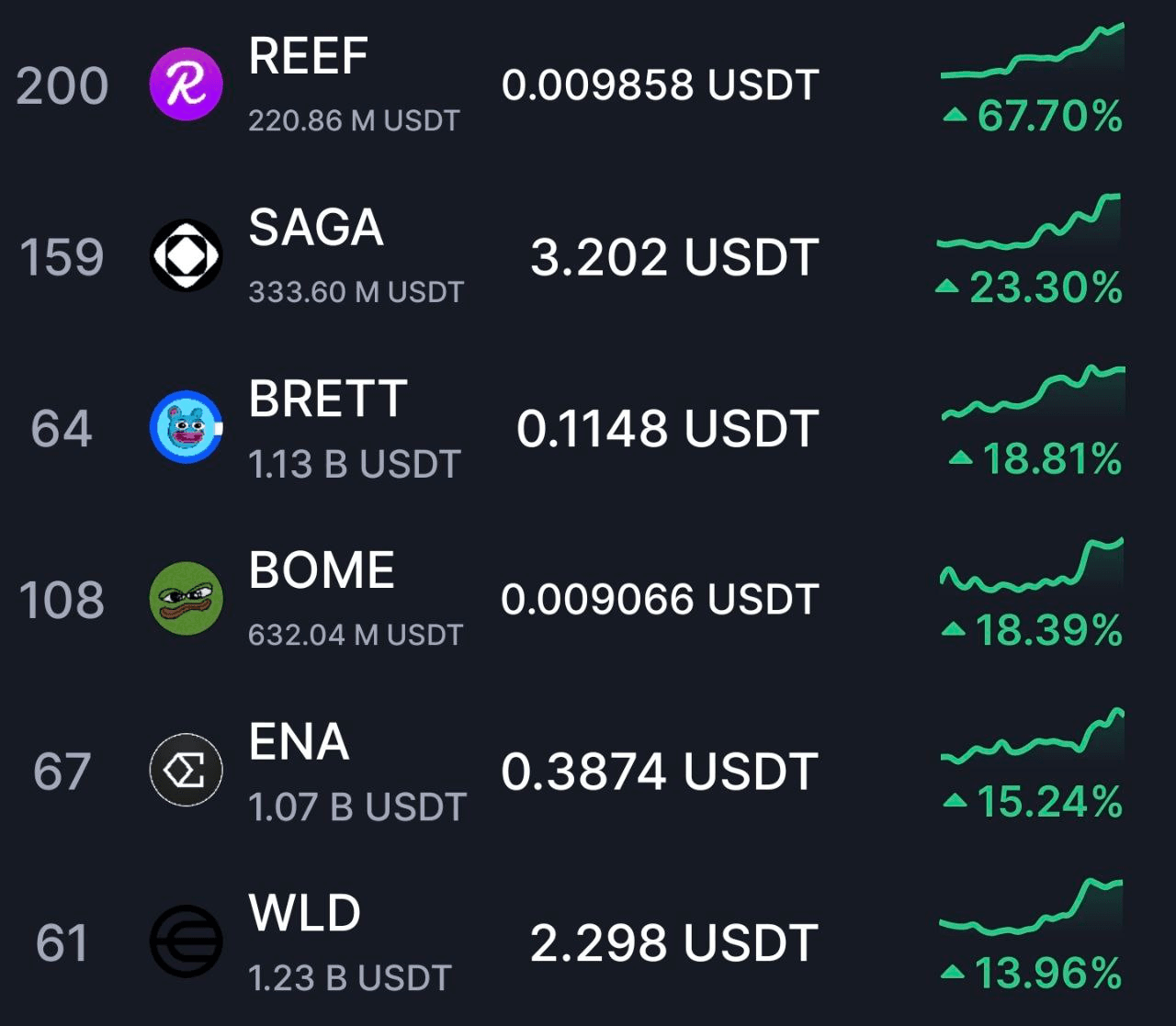This screenshot has width=1176, height=1026.
Task: Select the ENA sigma logo icon
Action: [186, 770]
